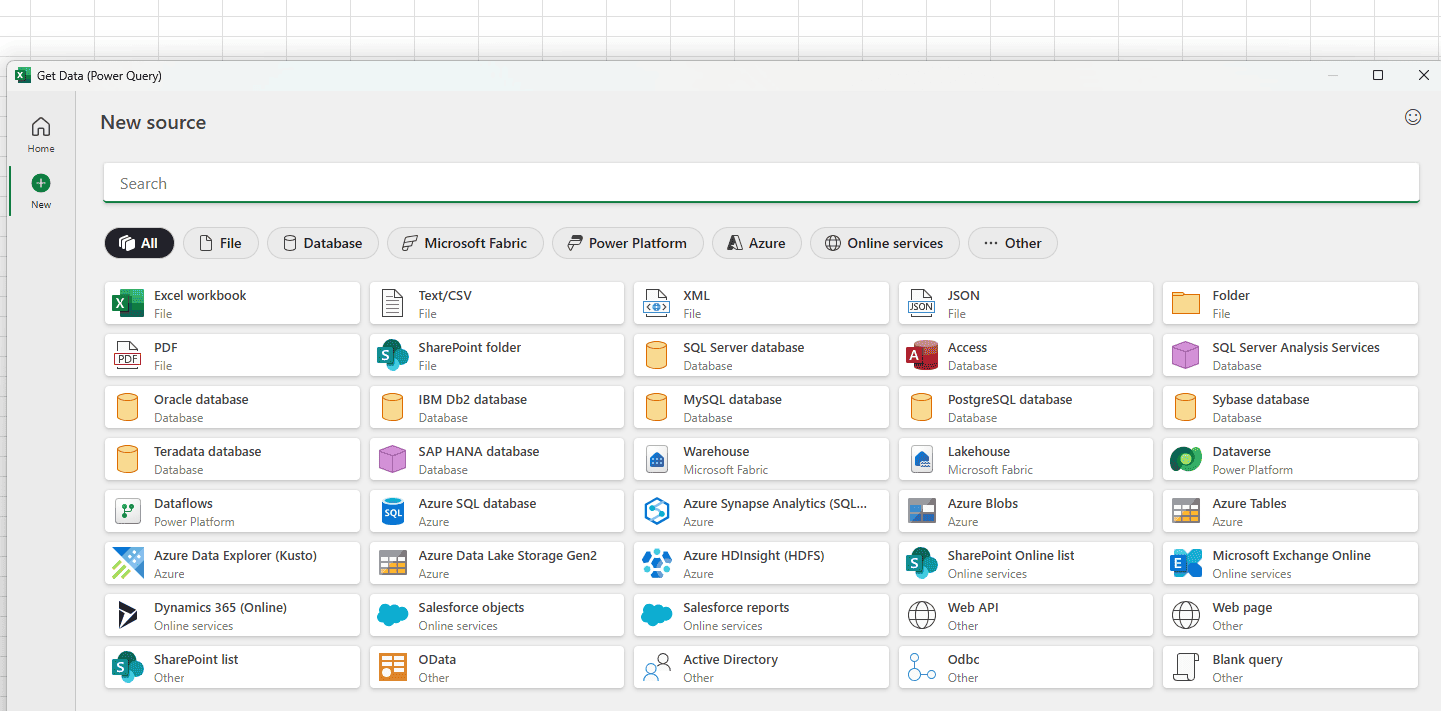
Task: Open the Home view in the sidebar
Action: [40, 133]
